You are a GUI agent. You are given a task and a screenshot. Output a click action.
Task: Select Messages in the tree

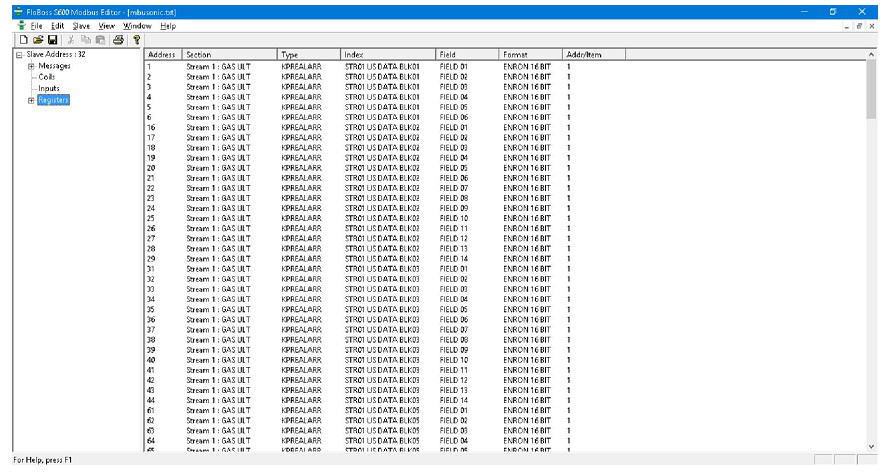pyautogui.click(x=54, y=66)
